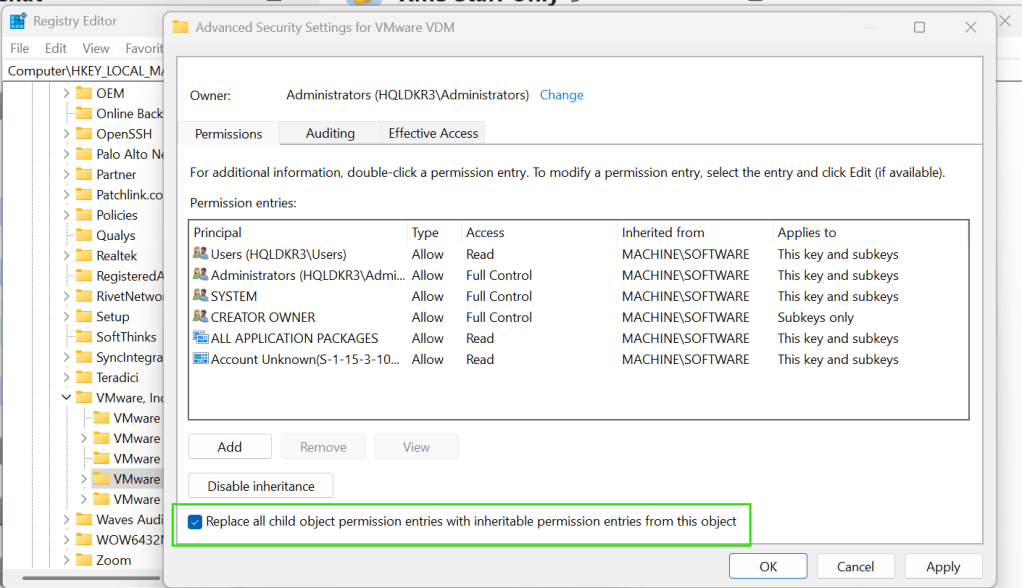The height and width of the screenshot is (588, 1022).
Task: Click the Zoom folder icon in tree
Action: (84, 560)
